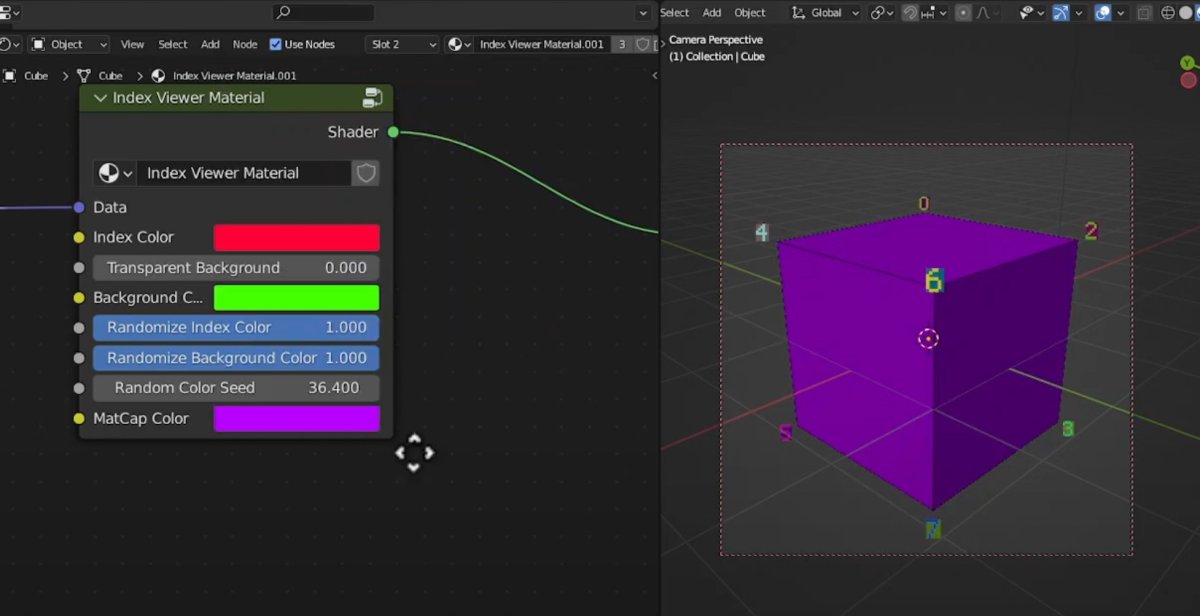Toggle the show overlays icon
Screen dimensions: 1200x616
click(1102, 13)
